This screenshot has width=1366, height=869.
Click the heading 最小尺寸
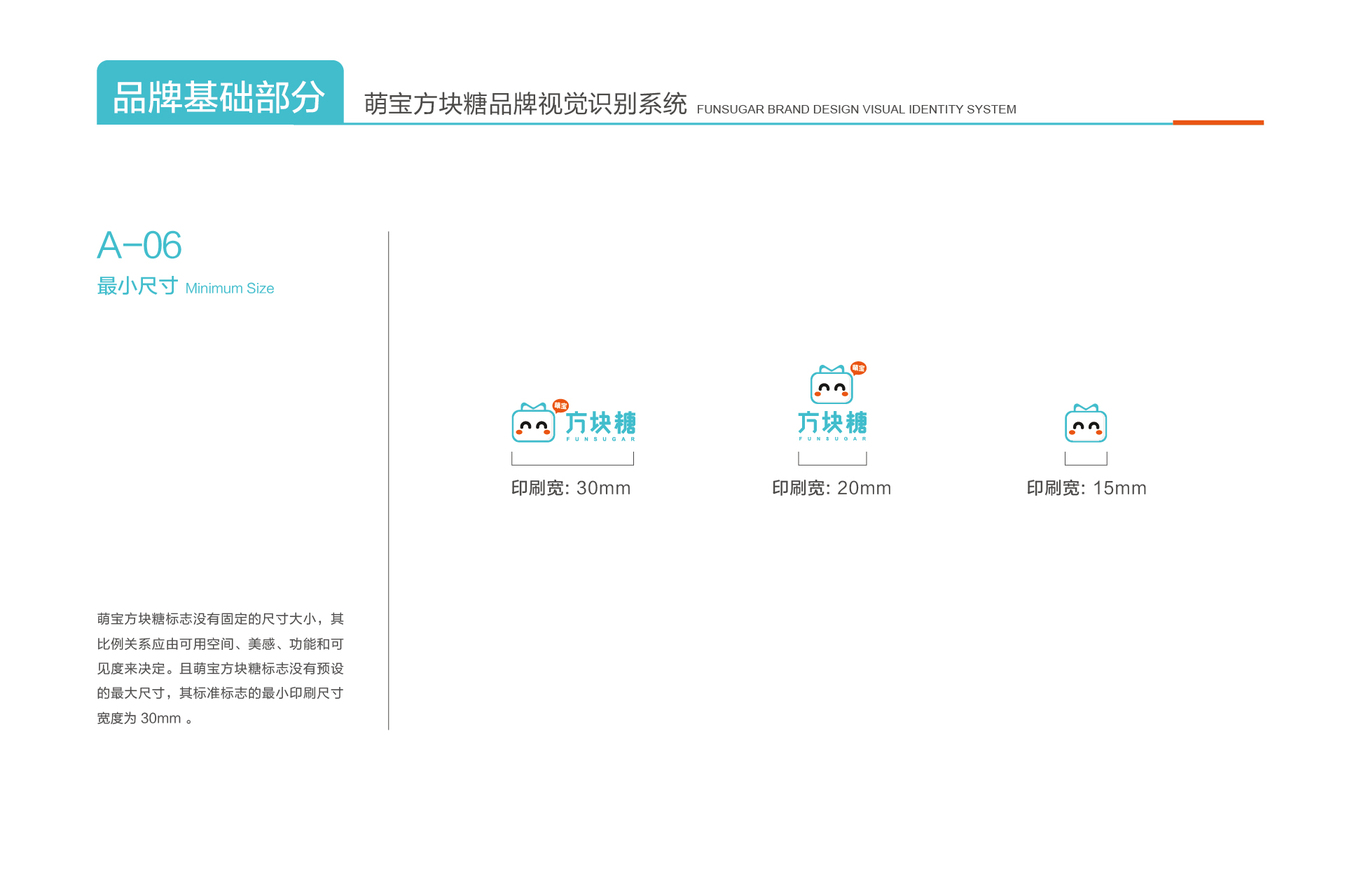[137, 287]
